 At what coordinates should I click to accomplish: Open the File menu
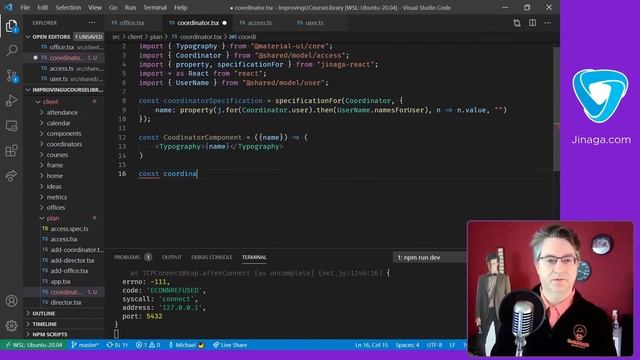click(x=25, y=7)
